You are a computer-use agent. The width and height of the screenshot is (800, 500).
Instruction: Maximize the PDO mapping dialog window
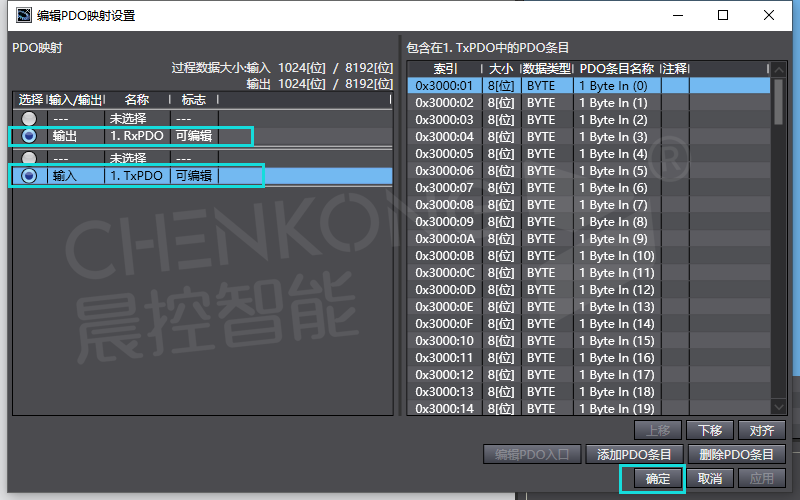(x=723, y=15)
